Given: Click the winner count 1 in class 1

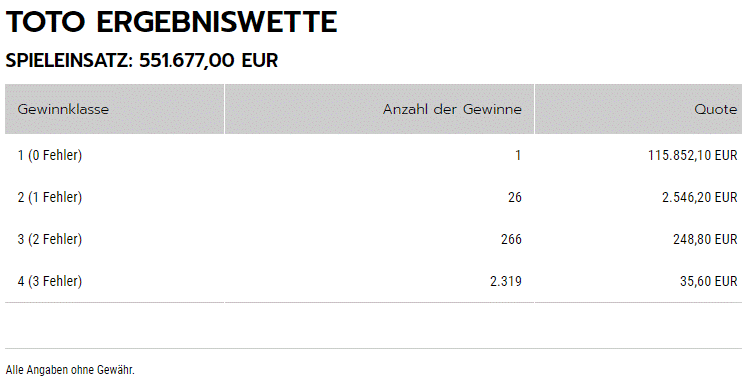Looking at the screenshot, I should pos(518,155).
